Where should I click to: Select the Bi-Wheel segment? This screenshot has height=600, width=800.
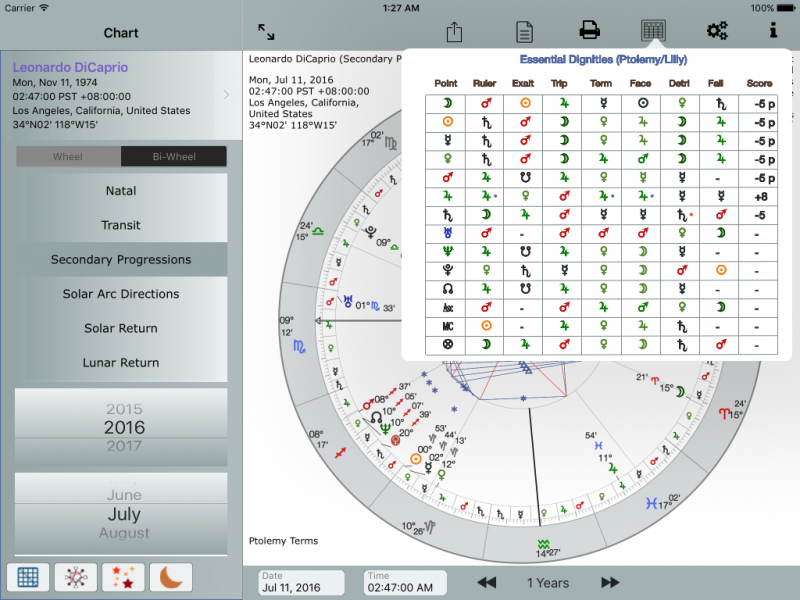(x=174, y=157)
